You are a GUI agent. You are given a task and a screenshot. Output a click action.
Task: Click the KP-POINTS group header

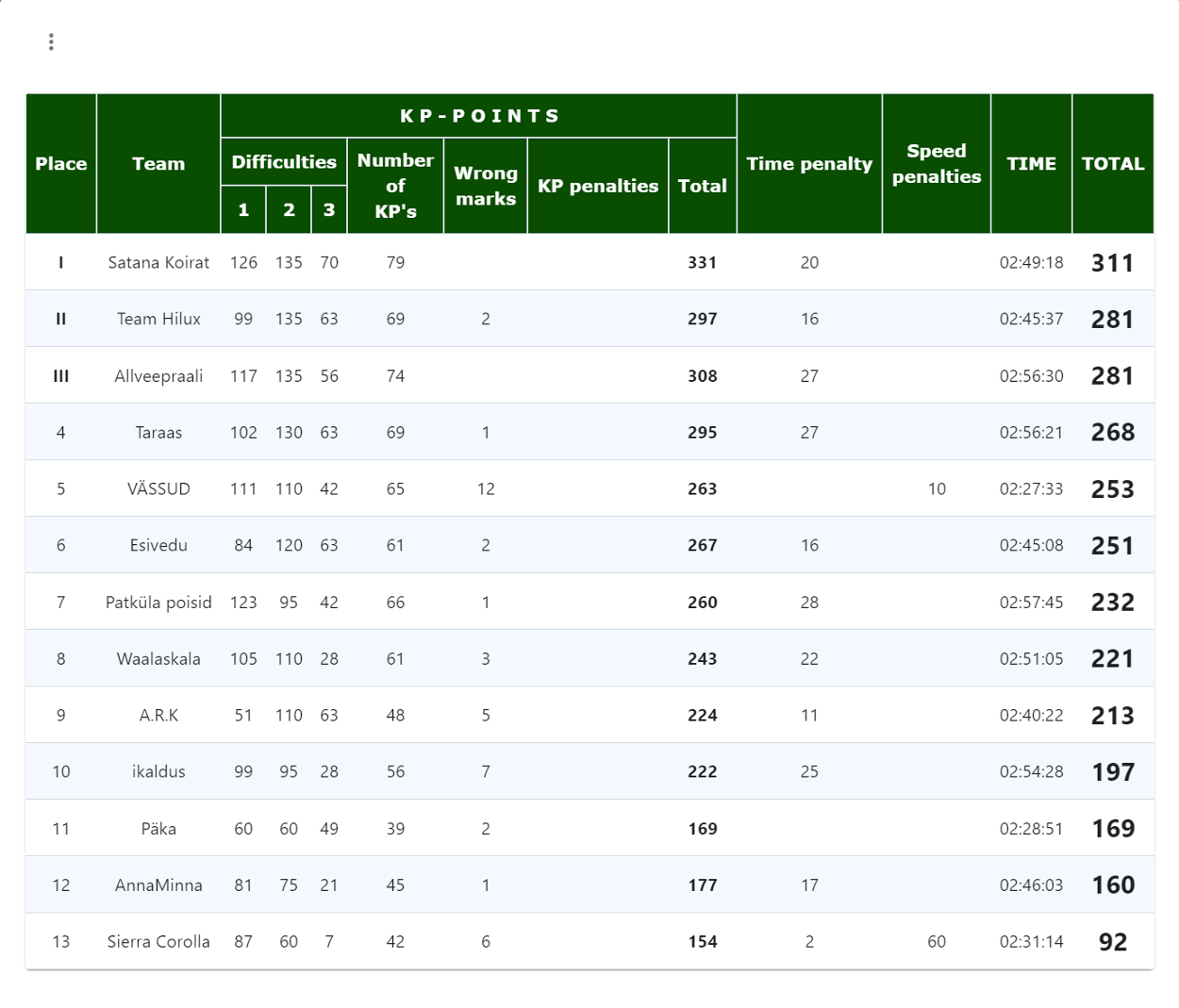point(479,116)
